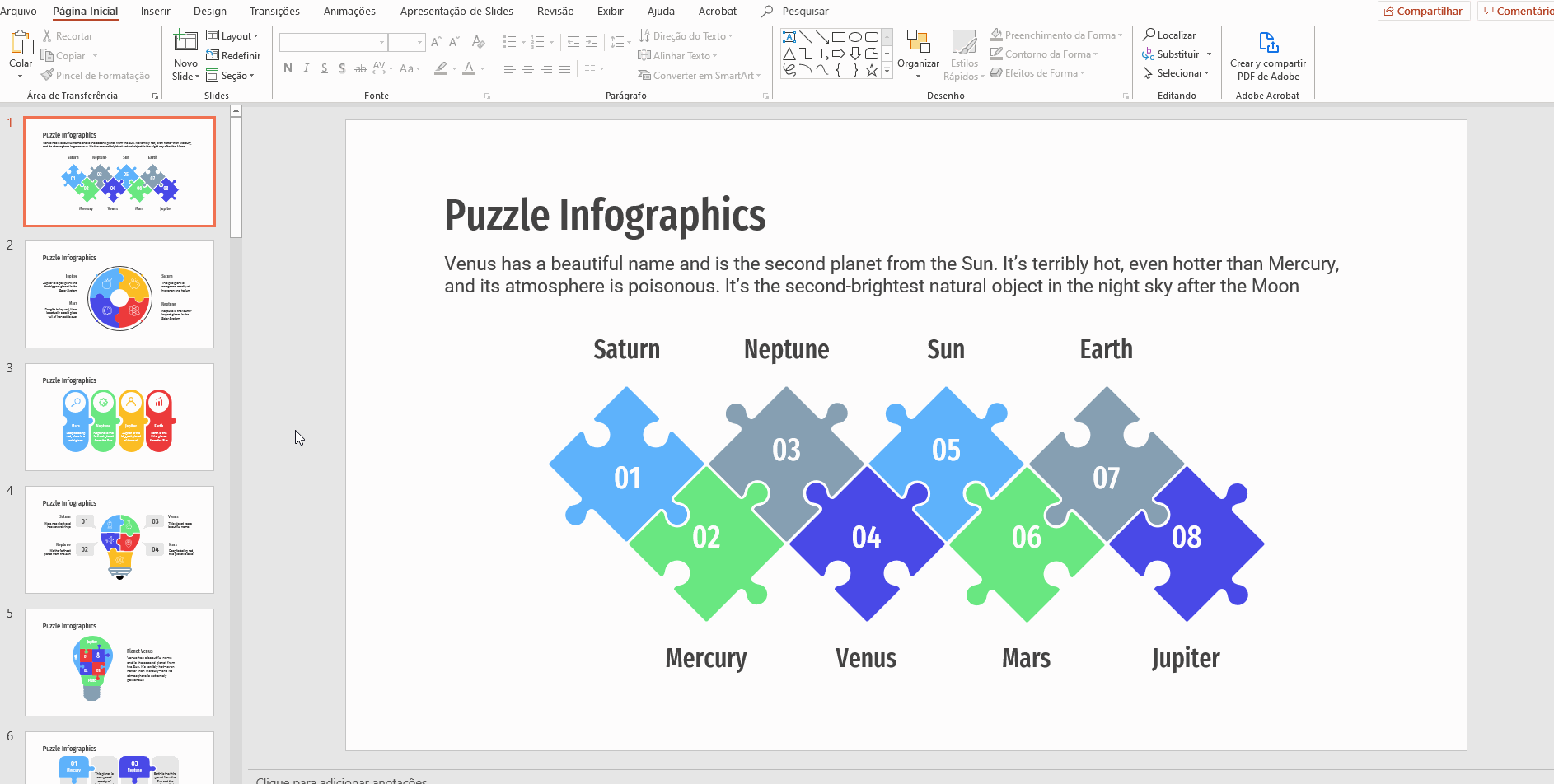Align text to the right
Image resolution: width=1554 pixels, height=784 pixels.
[546, 68]
